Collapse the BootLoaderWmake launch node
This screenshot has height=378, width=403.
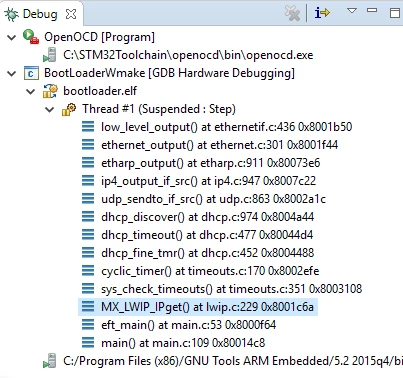[x=12, y=73]
